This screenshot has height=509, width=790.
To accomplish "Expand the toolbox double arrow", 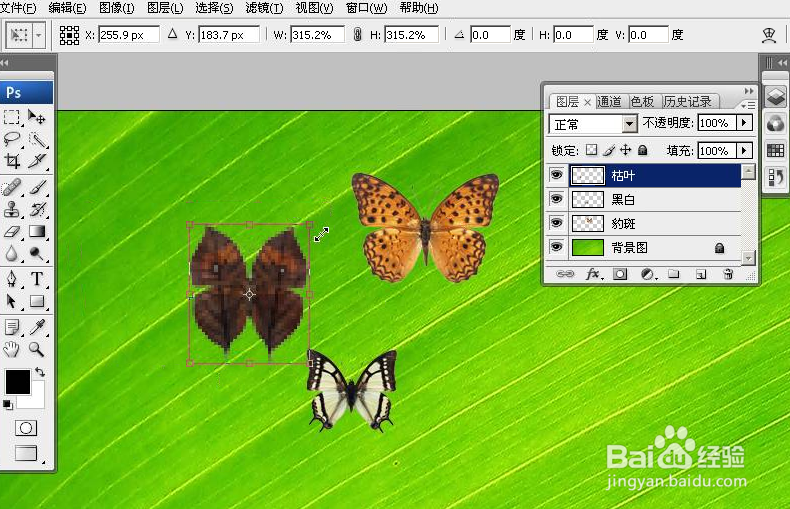I will click(5, 63).
